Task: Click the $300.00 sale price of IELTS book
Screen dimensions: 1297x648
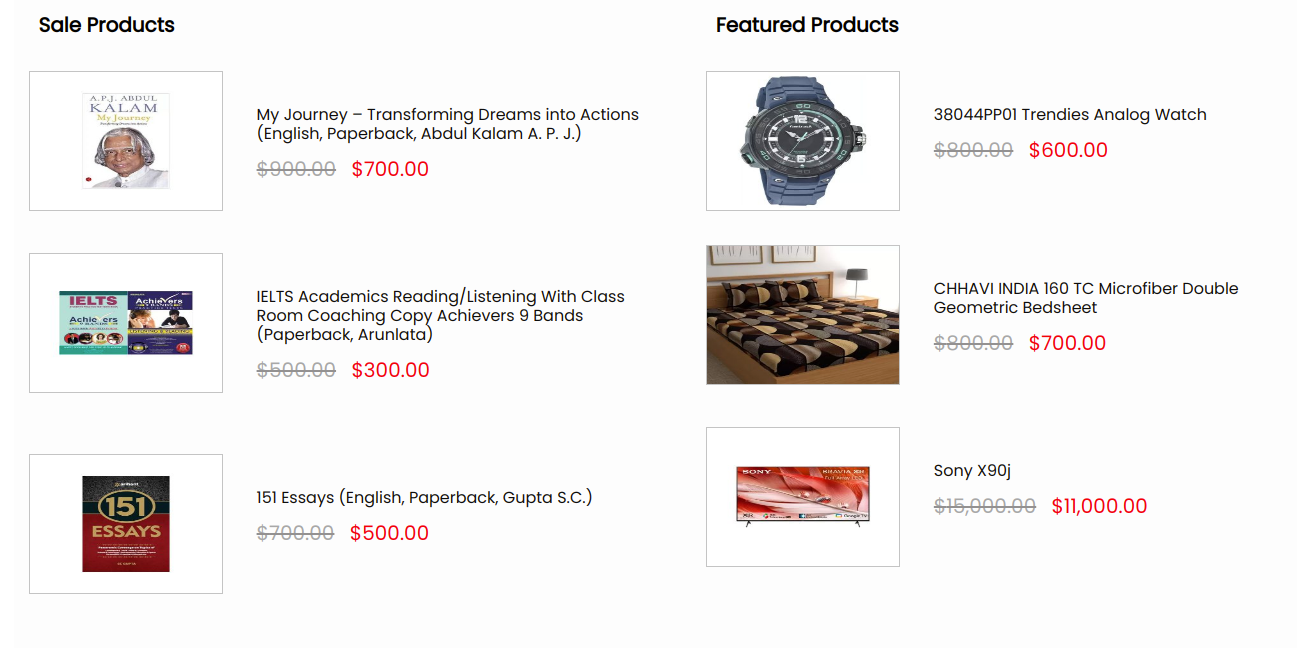Action: [390, 370]
